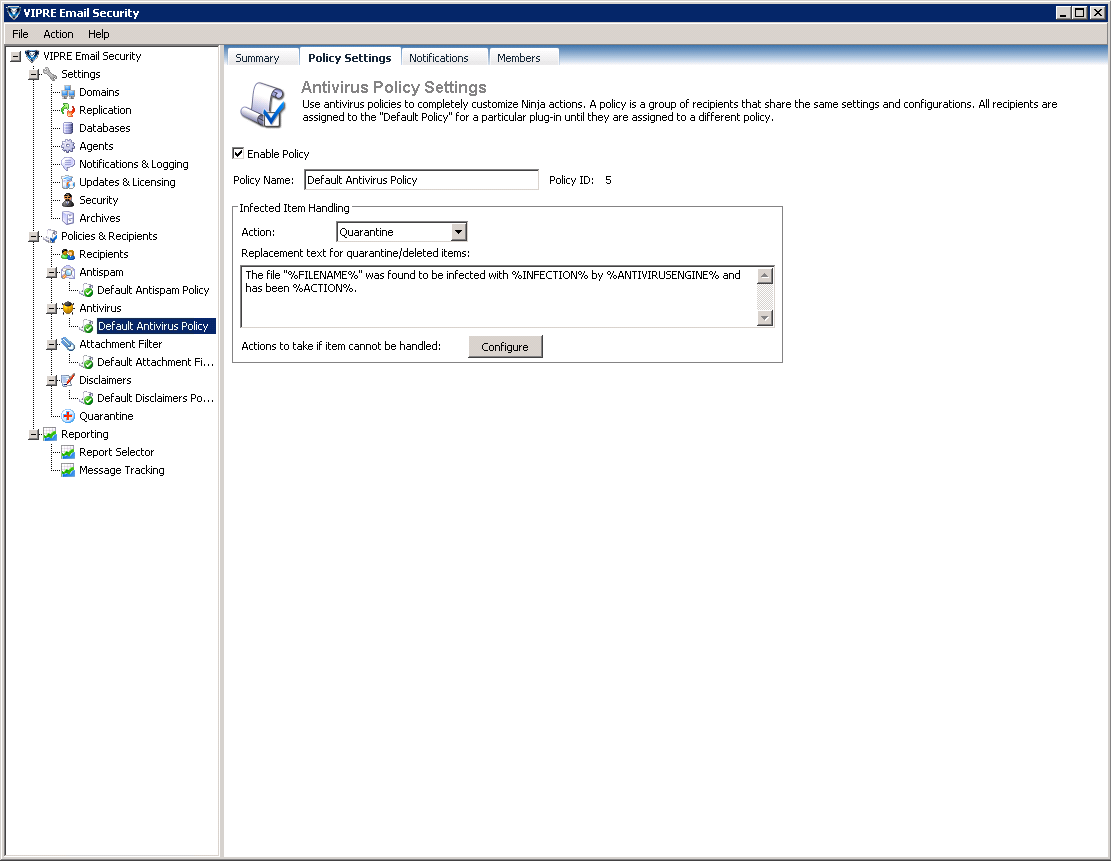Click the VIPRE shield icon at tree root
1111x861 pixels.
tap(32, 56)
